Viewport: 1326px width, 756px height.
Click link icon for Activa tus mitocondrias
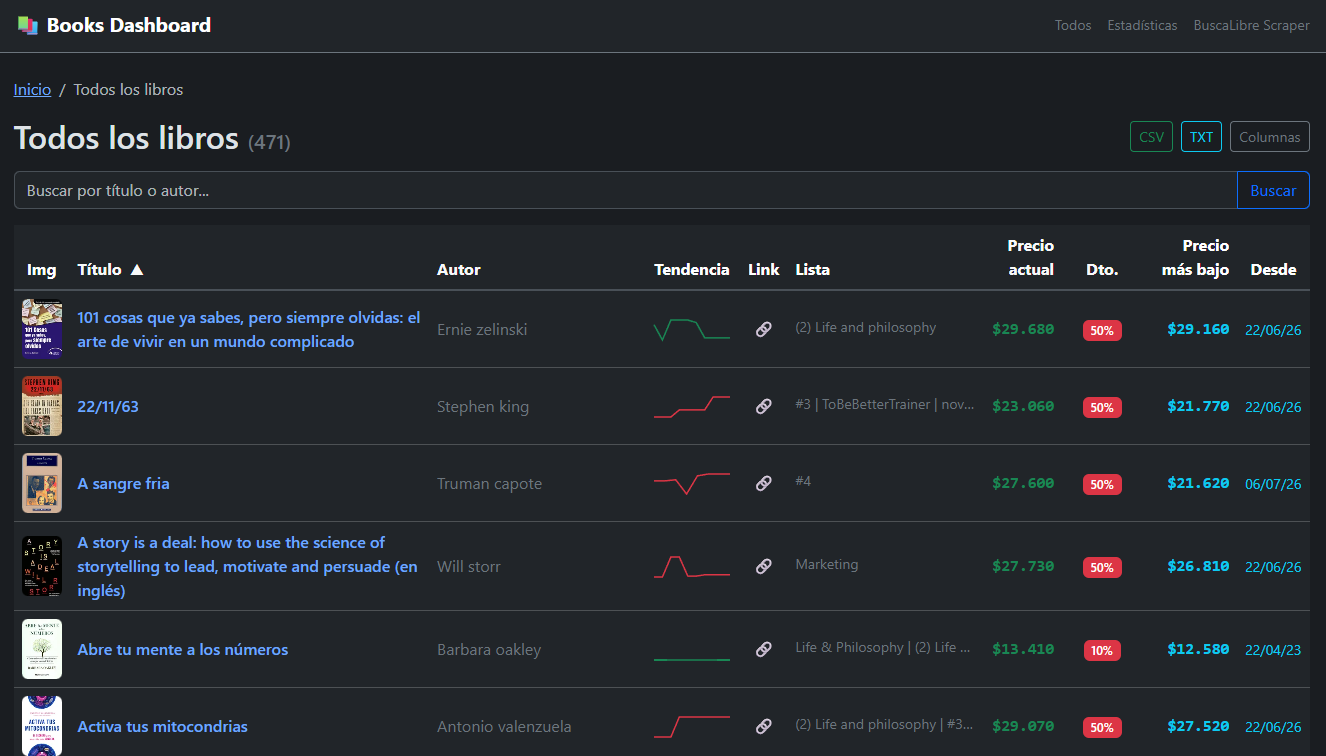tap(764, 726)
